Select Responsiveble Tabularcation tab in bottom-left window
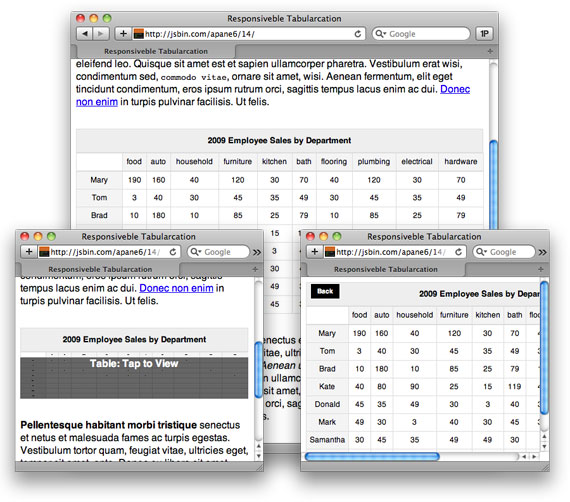 tap(100, 269)
